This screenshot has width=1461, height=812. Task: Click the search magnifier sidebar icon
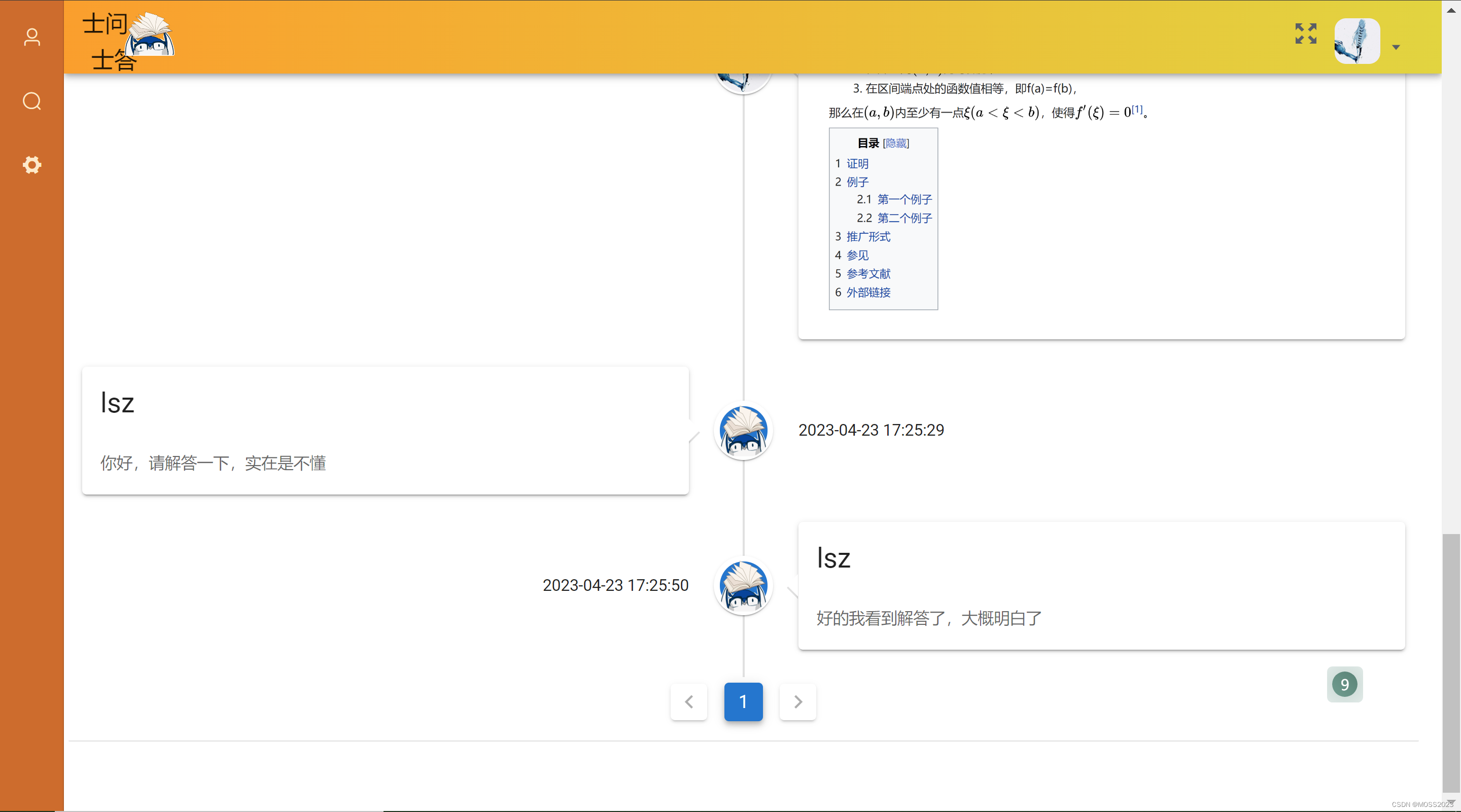tap(32, 101)
